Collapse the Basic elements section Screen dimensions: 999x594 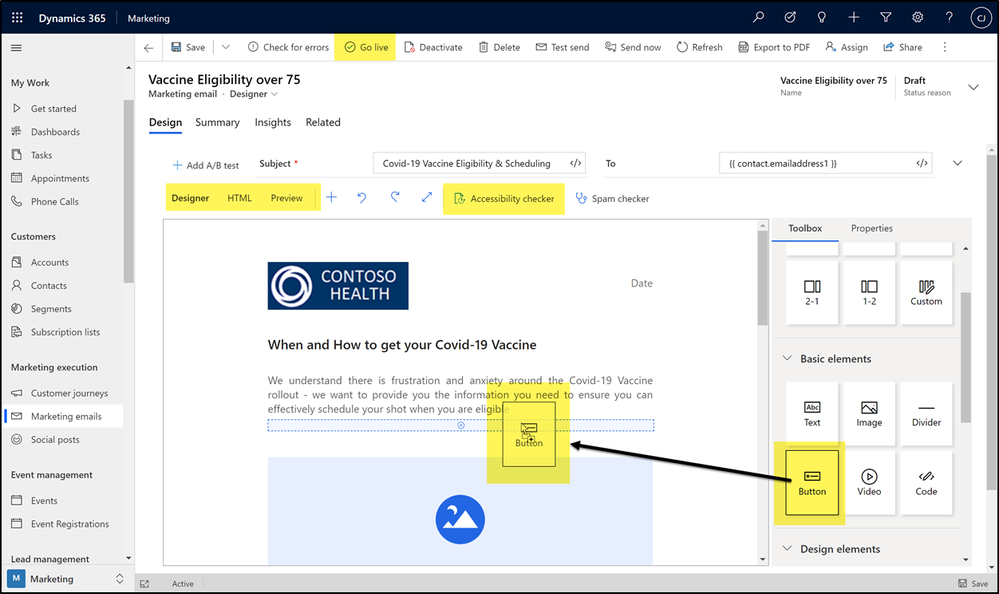point(787,359)
